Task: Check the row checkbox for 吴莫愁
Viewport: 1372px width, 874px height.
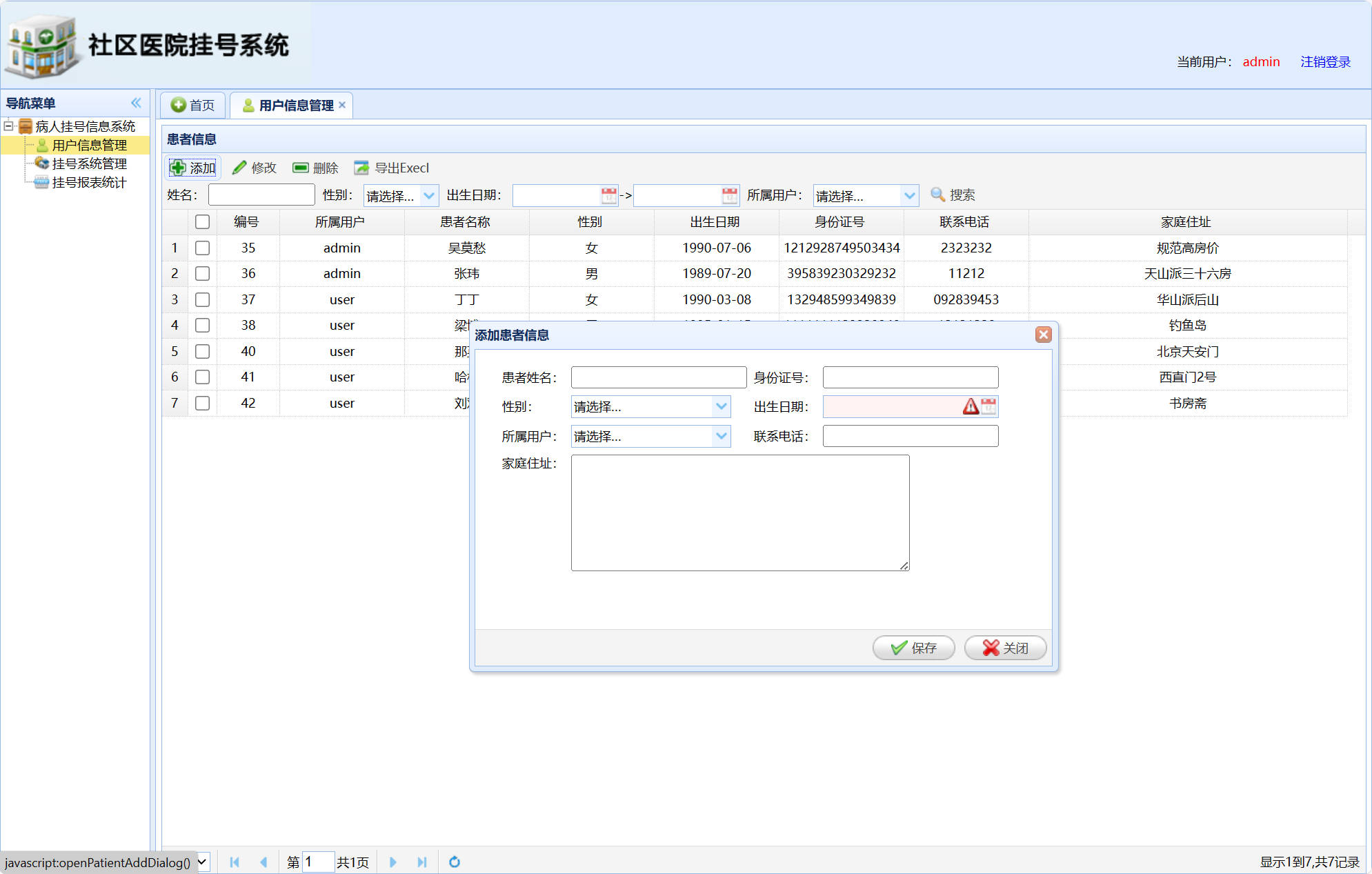Action: (x=202, y=248)
